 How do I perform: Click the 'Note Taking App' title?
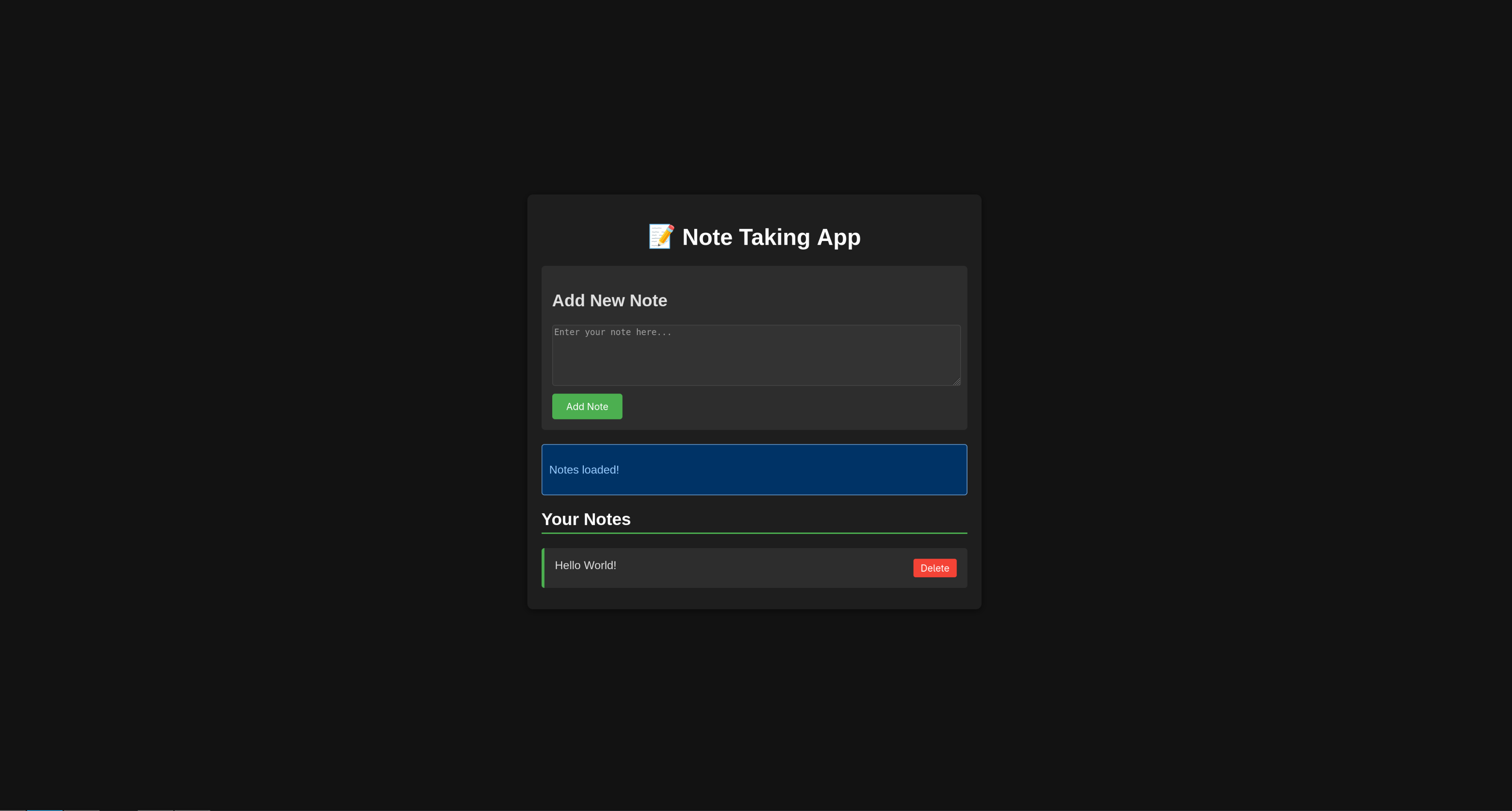pyautogui.click(x=771, y=237)
